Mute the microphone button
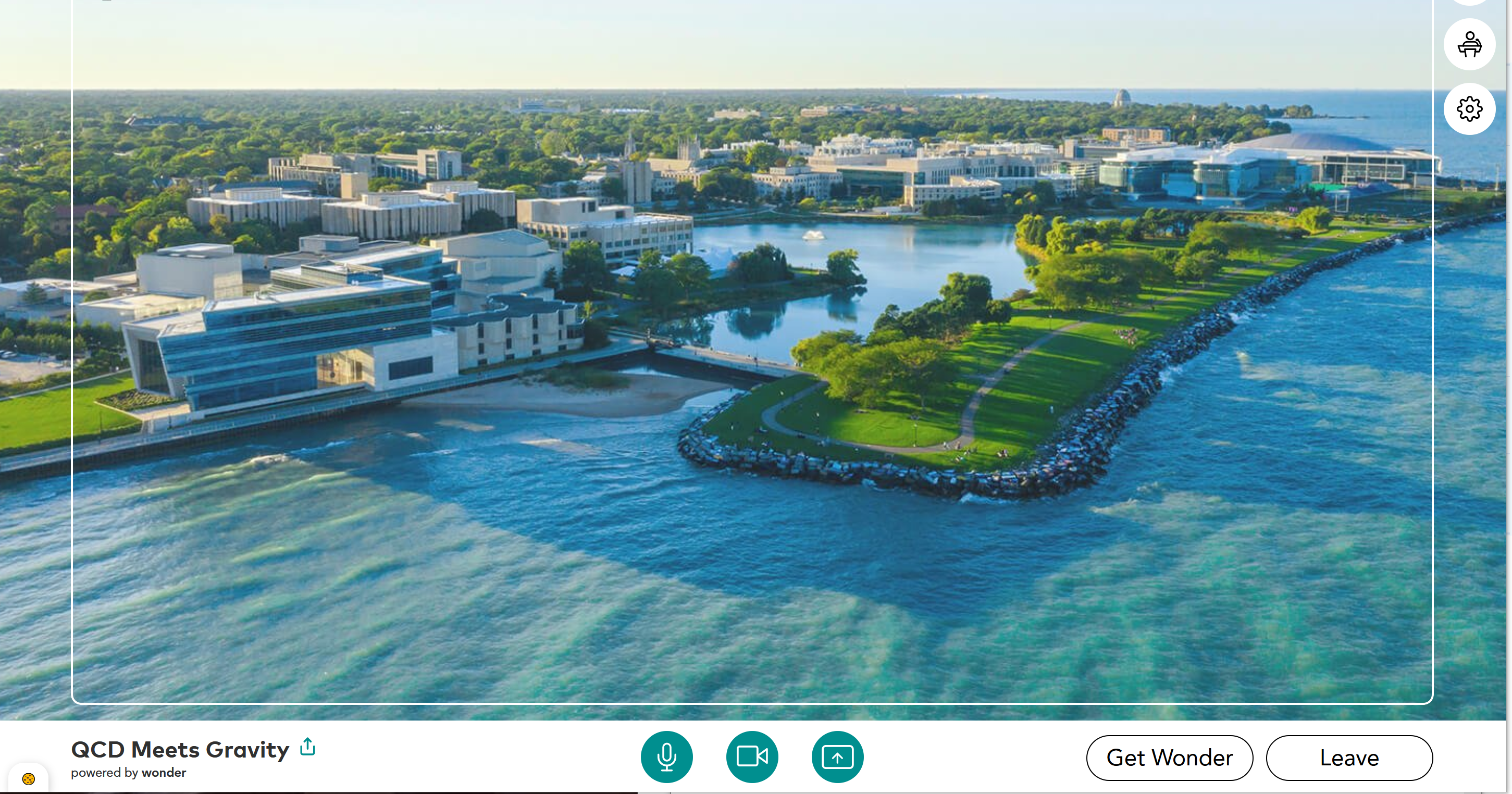This screenshot has height=794, width=1512. coord(666,756)
